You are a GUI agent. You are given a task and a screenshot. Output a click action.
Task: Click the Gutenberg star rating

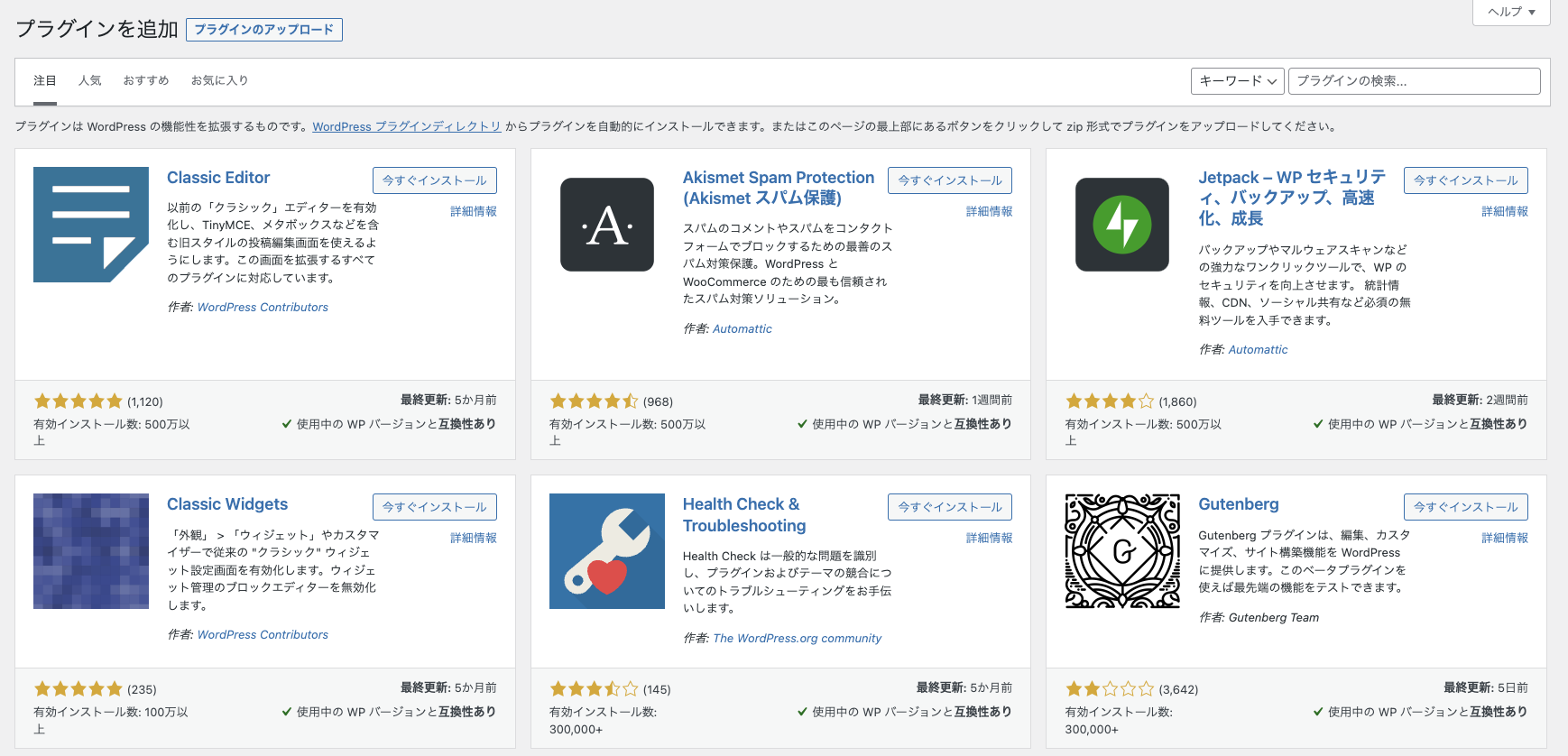pos(1110,689)
